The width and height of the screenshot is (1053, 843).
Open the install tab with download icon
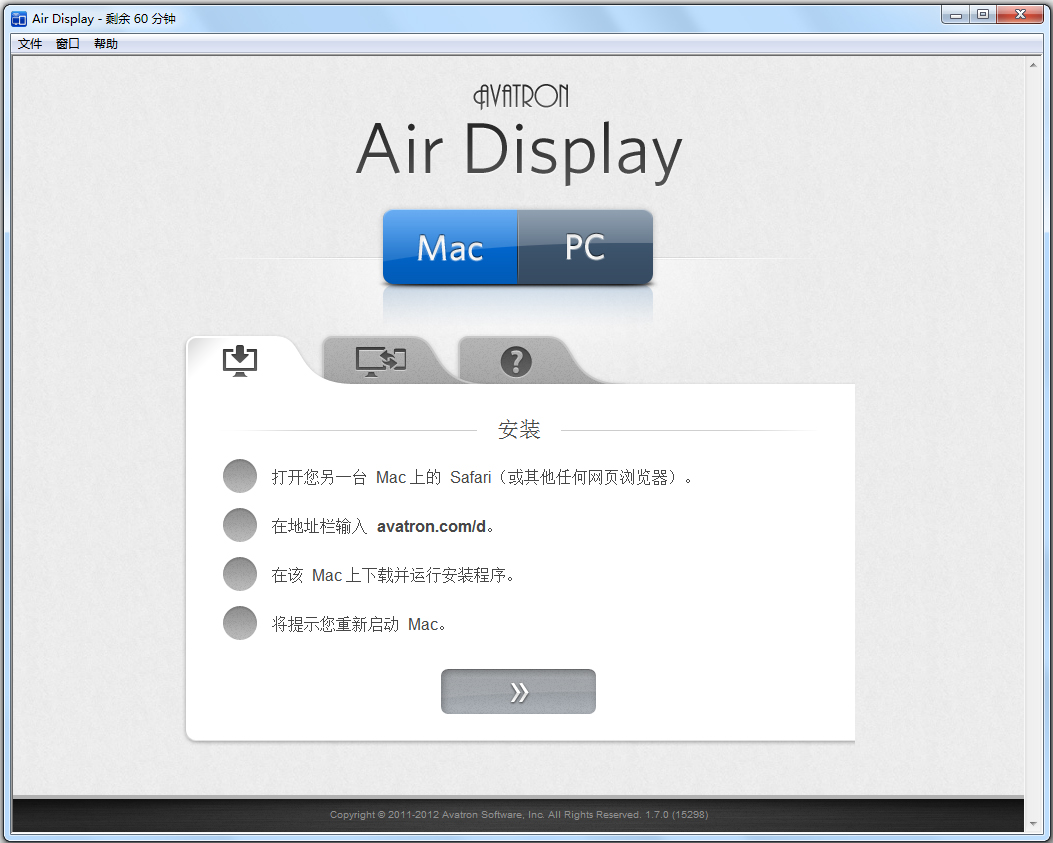point(240,360)
